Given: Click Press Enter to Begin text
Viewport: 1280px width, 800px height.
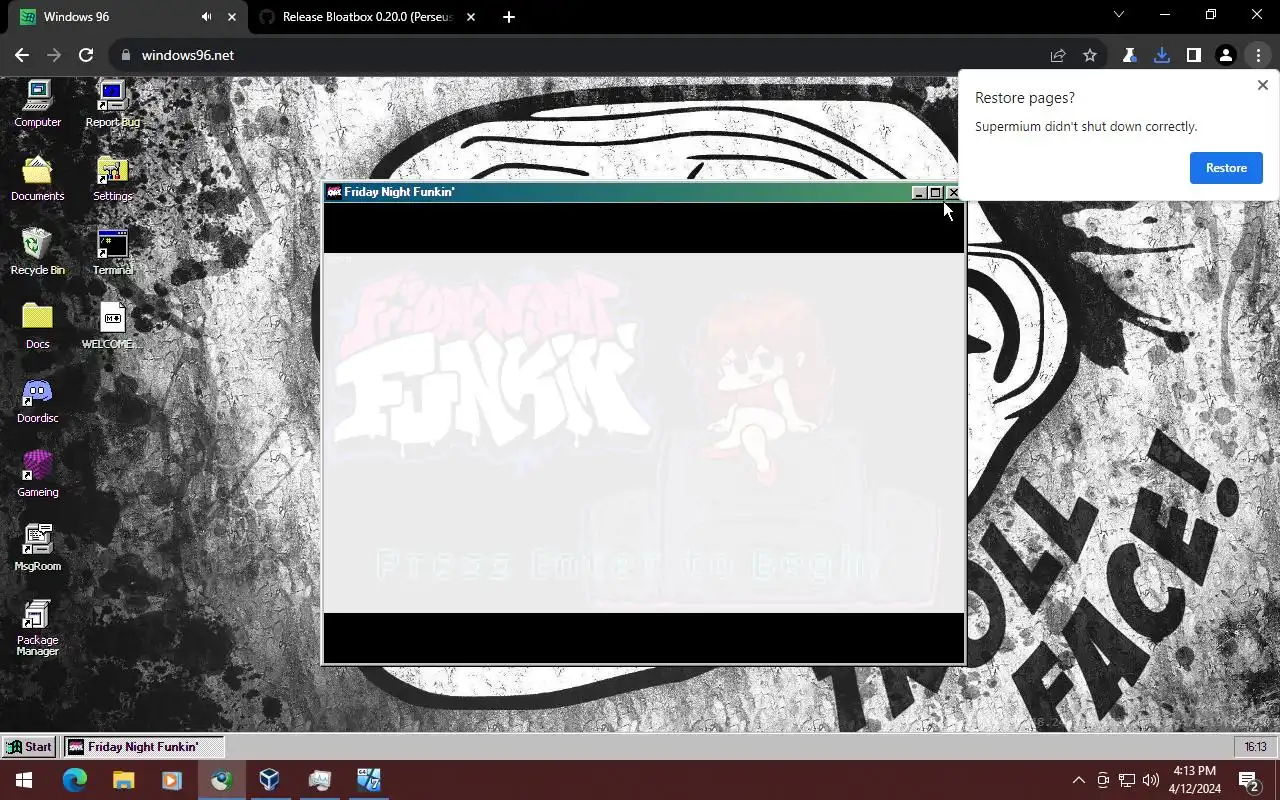Looking at the screenshot, I should click(628, 565).
